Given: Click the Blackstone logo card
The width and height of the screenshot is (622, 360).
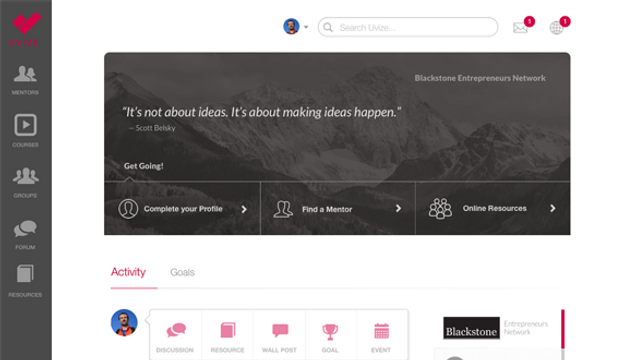Looking at the screenshot, I should click(x=471, y=328).
